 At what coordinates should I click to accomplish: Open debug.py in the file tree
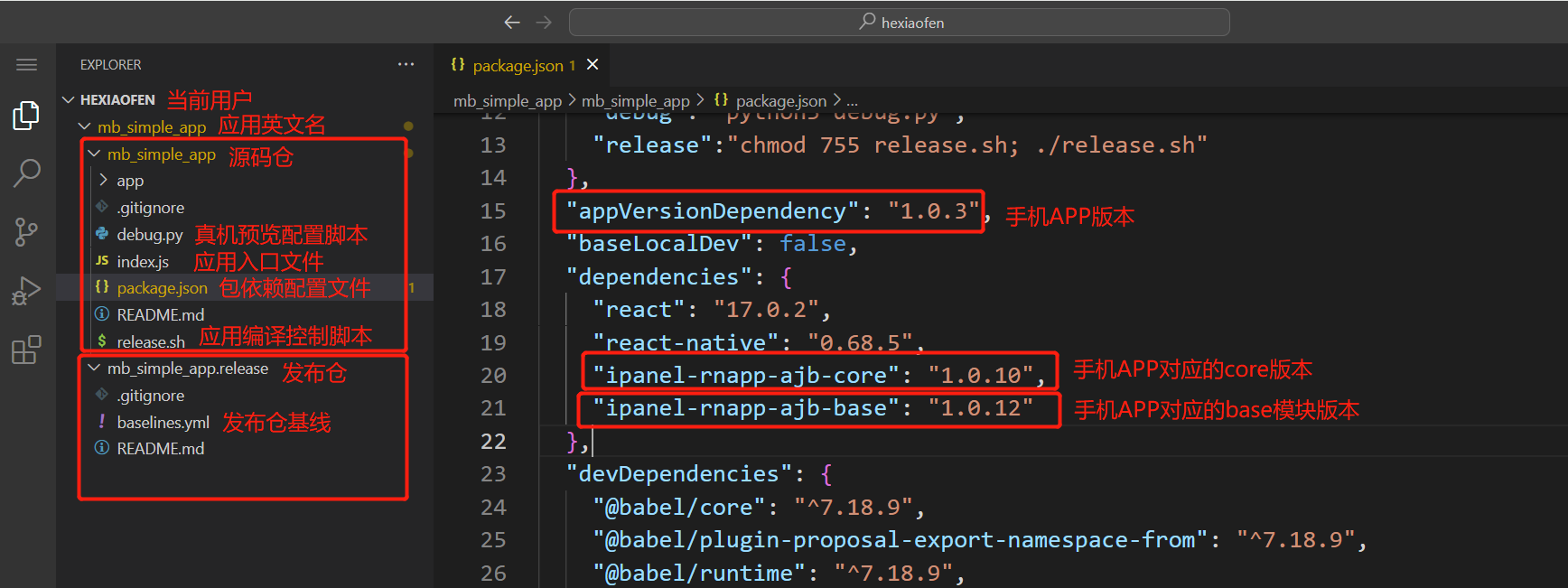149,235
